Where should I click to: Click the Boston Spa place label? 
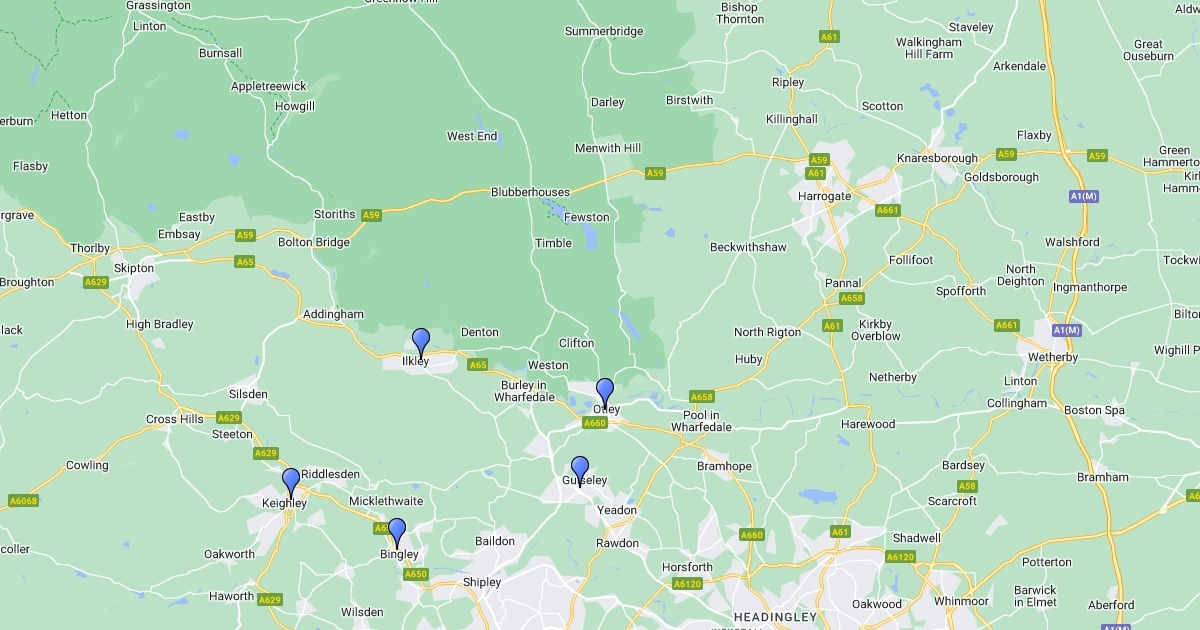click(1095, 410)
